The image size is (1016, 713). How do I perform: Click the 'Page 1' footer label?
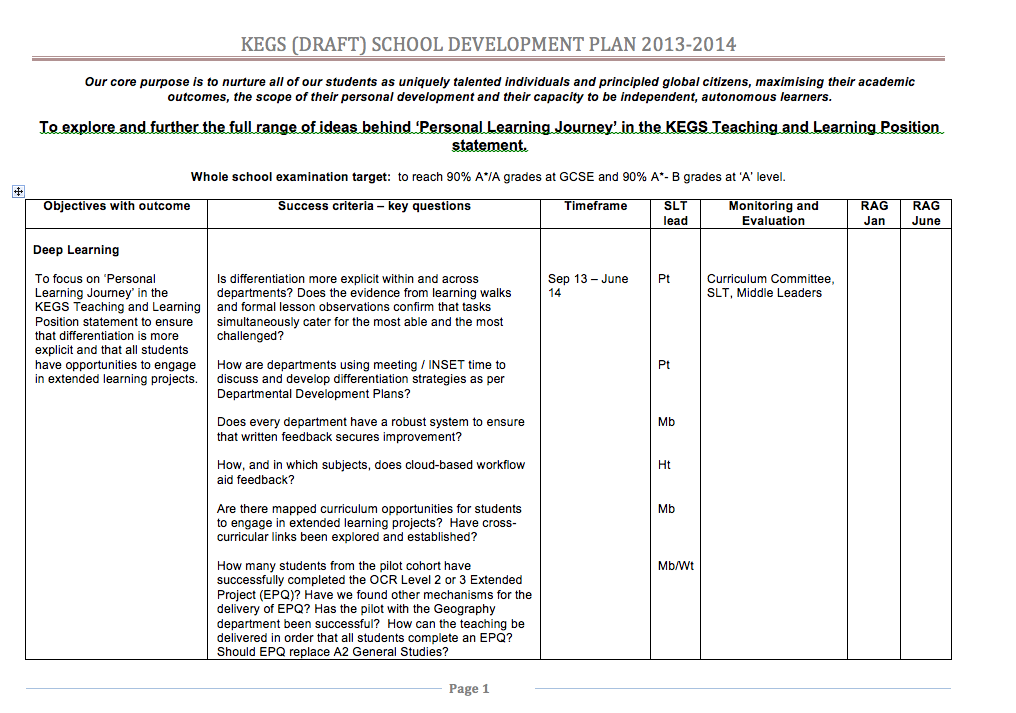[469, 688]
